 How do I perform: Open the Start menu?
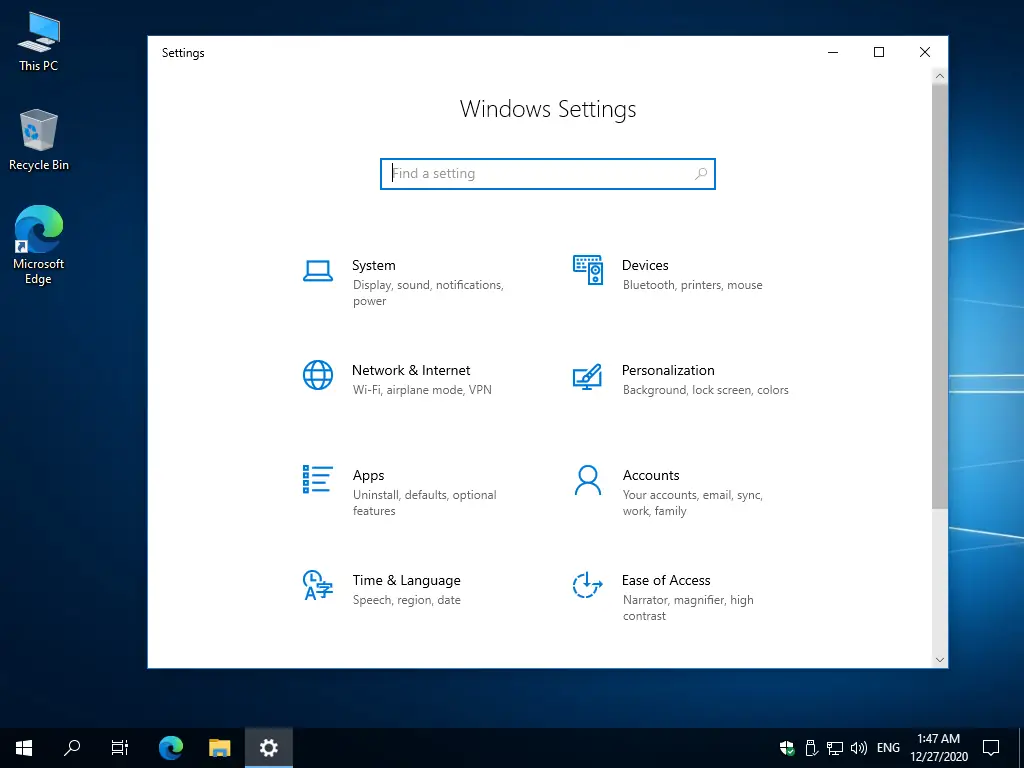[23, 747]
